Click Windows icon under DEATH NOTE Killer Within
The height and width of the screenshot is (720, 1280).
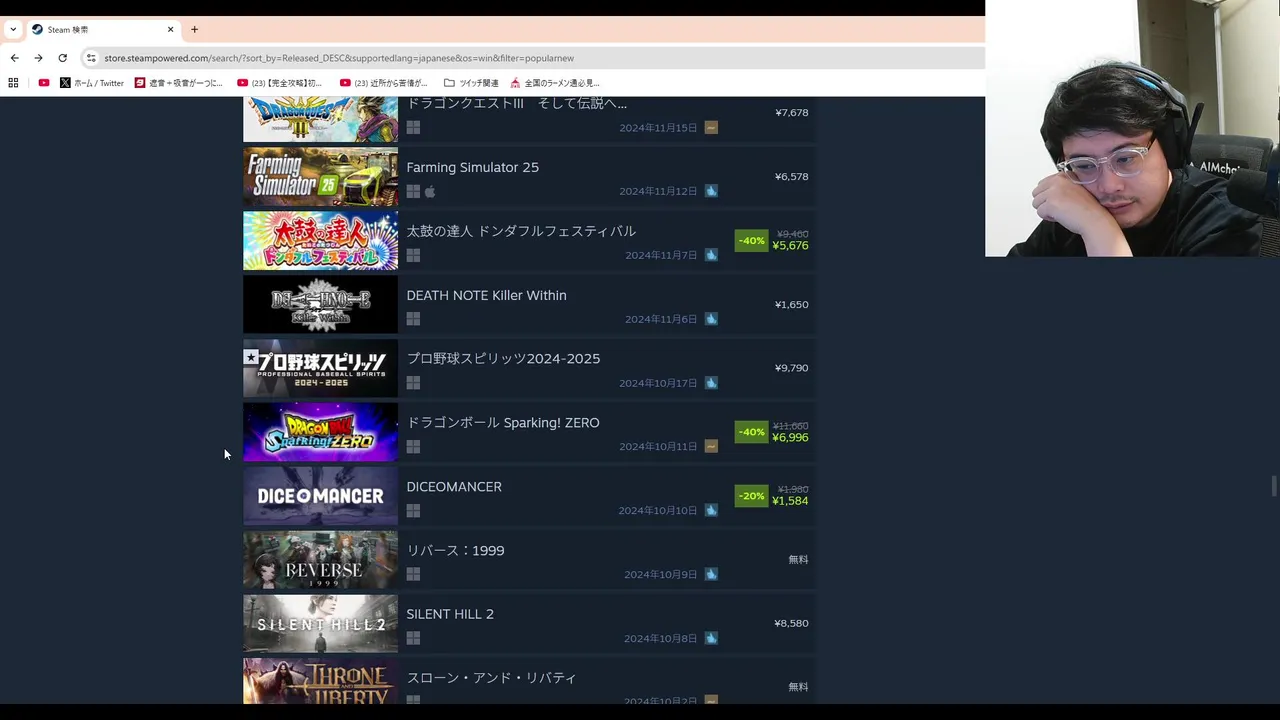click(413, 319)
